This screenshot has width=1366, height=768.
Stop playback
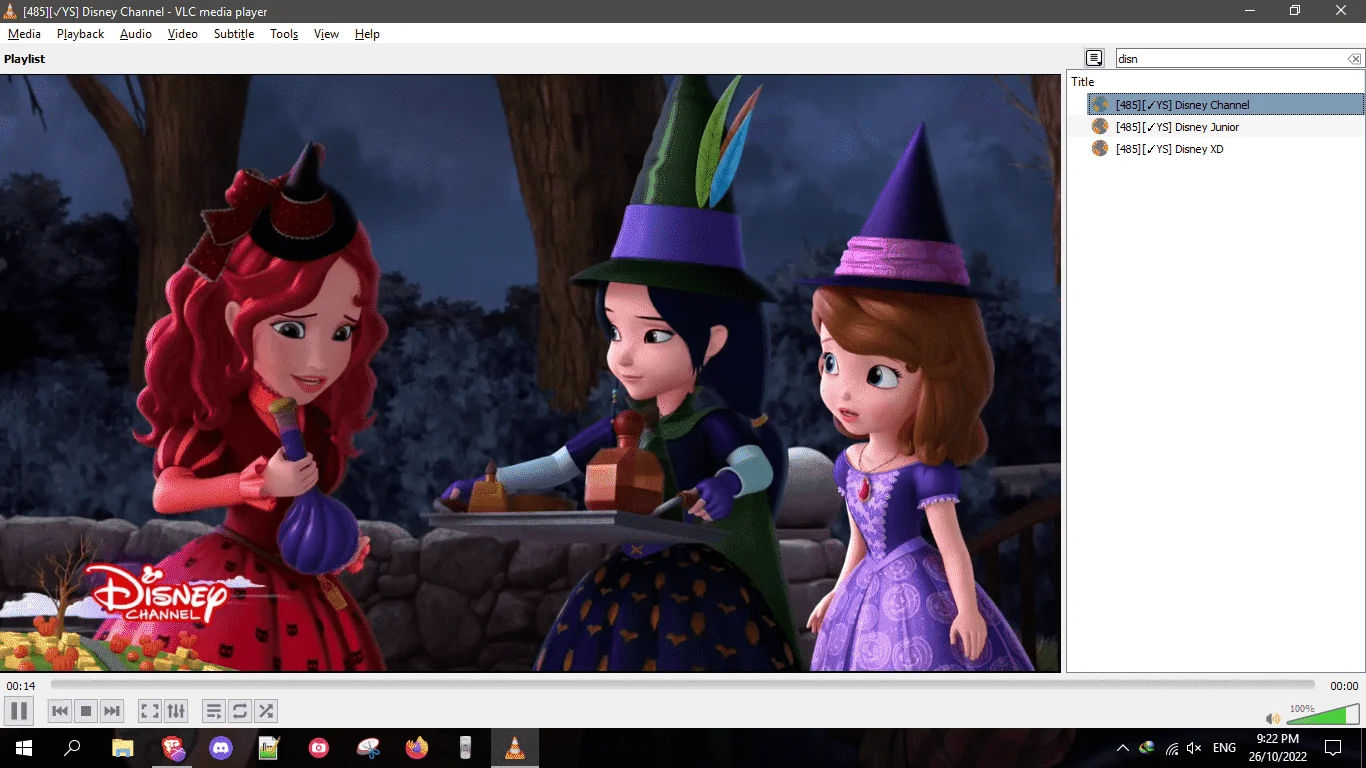pyautogui.click(x=86, y=711)
